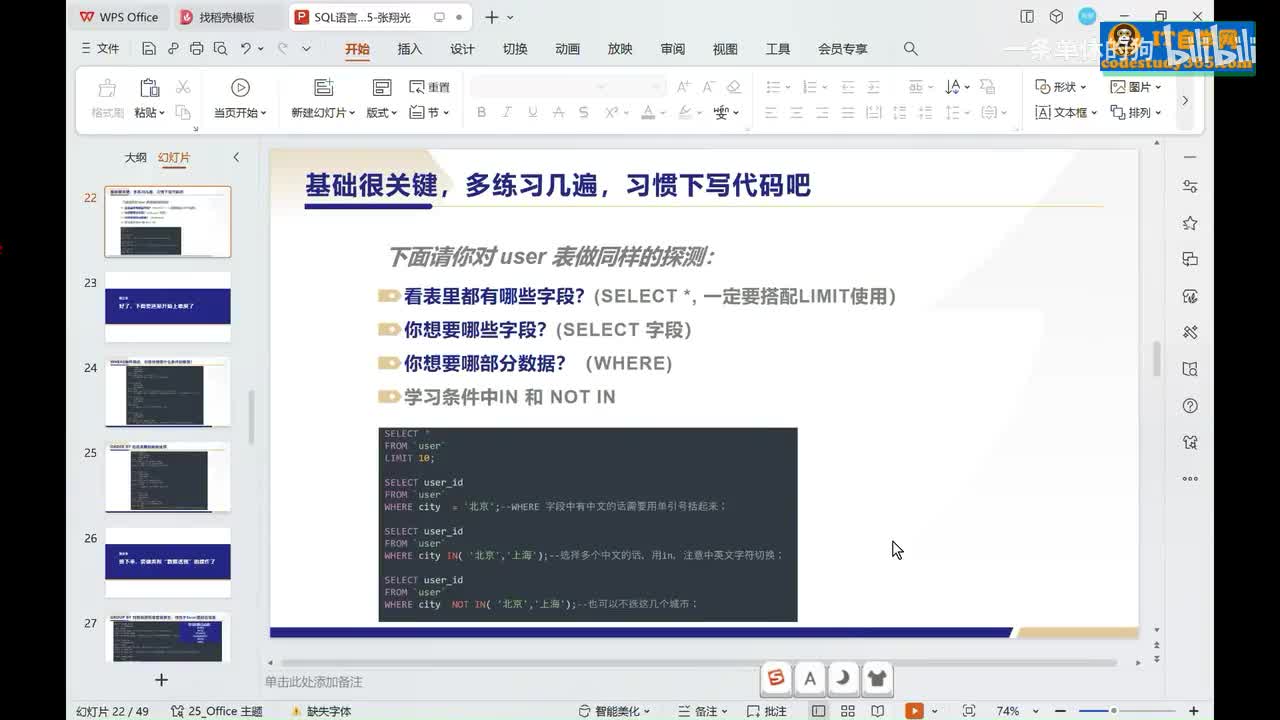Image resolution: width=1280 pixels, height=720 pixels.
Task: Switch to normal view icon
Action: tap(818, 711)
